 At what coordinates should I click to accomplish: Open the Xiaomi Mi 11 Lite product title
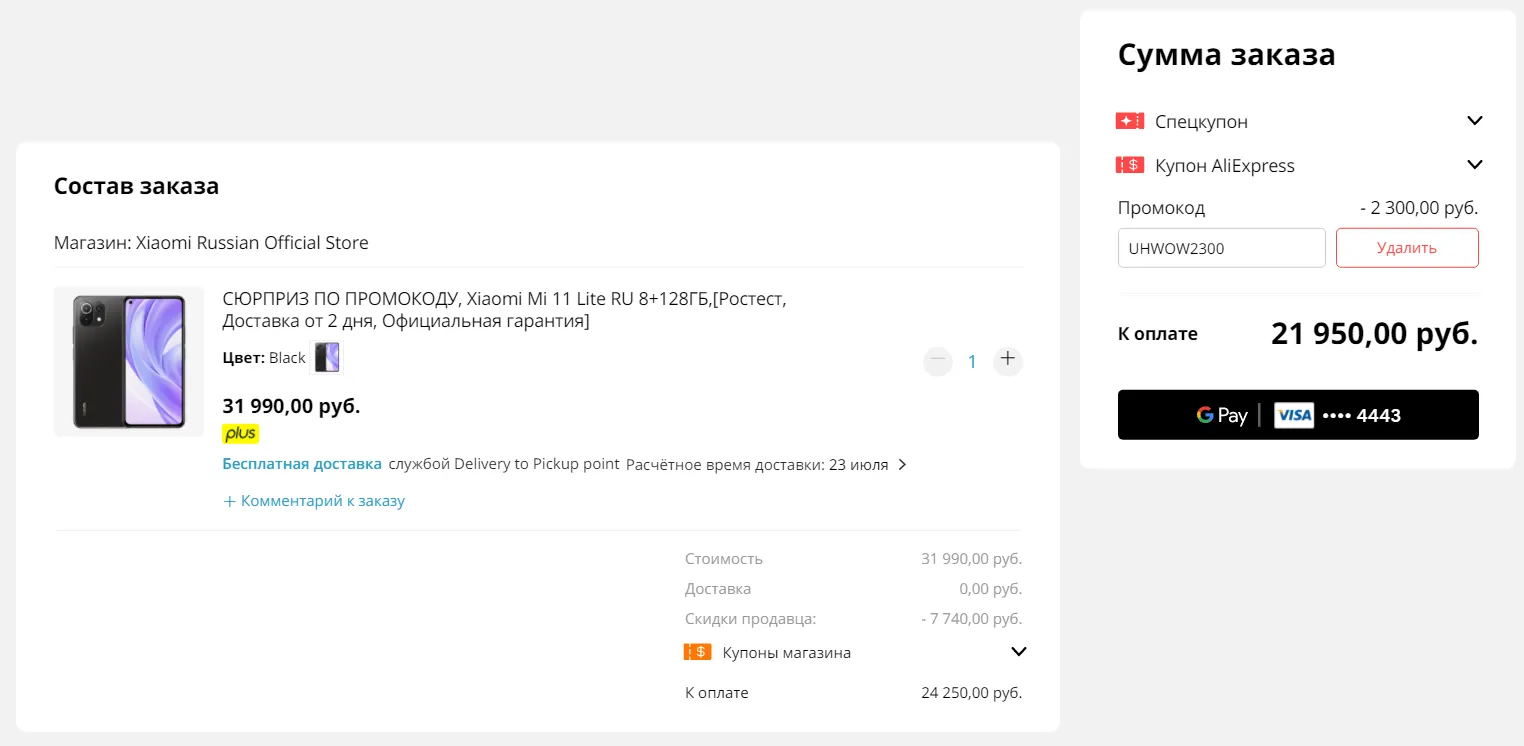(x=505, y=310)
